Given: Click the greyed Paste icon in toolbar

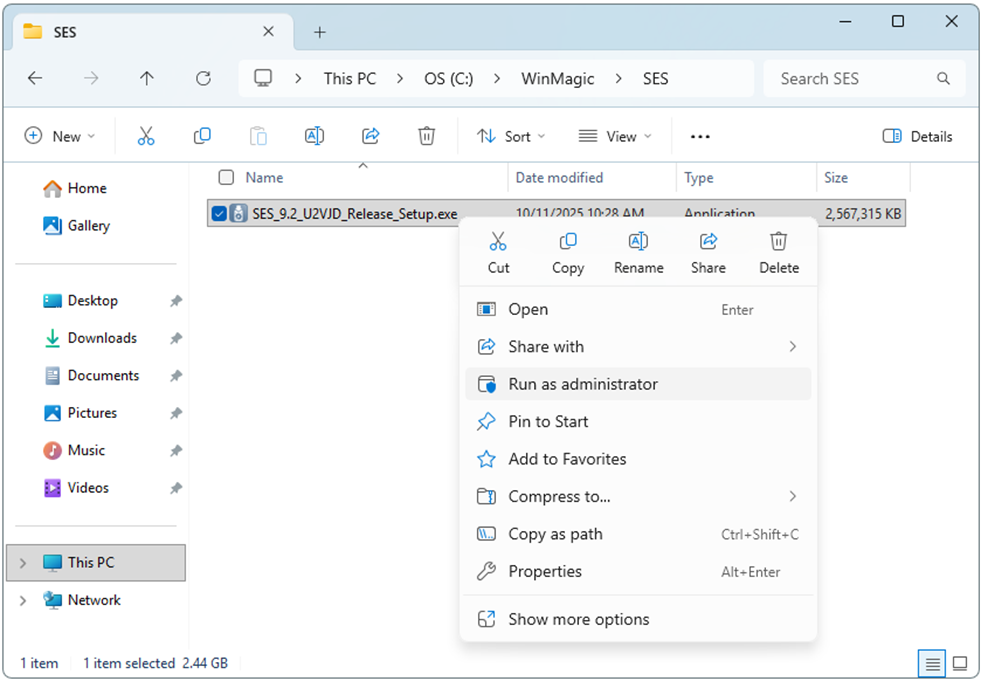Looking at the screenshot, I should point(258,136).
